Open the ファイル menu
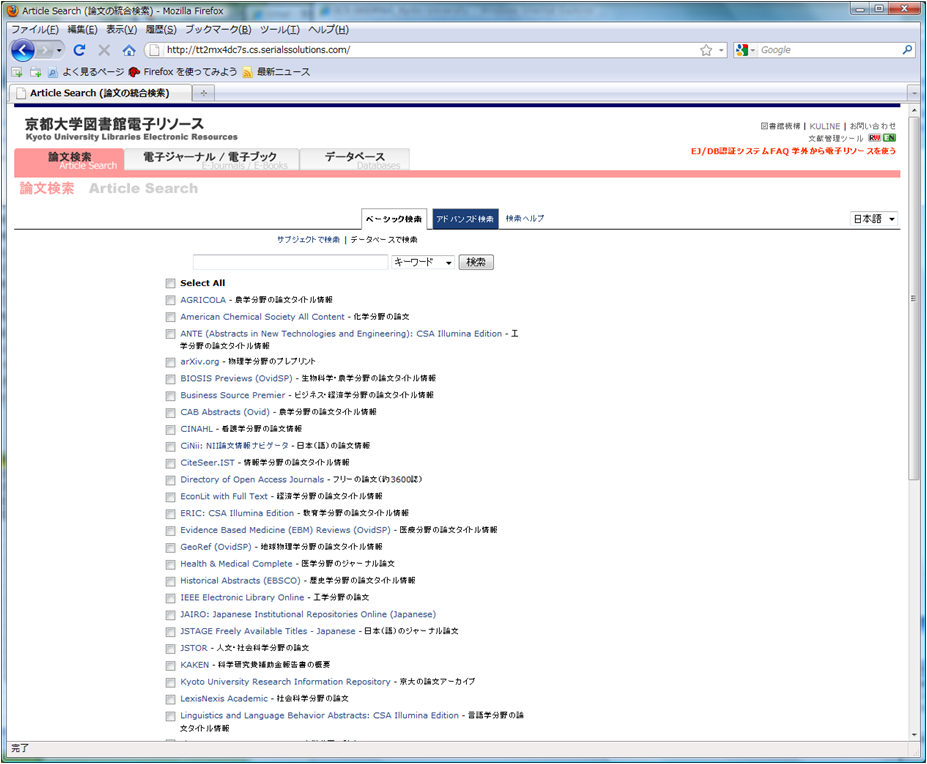This screenshot has height=764, width=927. click(35, 30)
